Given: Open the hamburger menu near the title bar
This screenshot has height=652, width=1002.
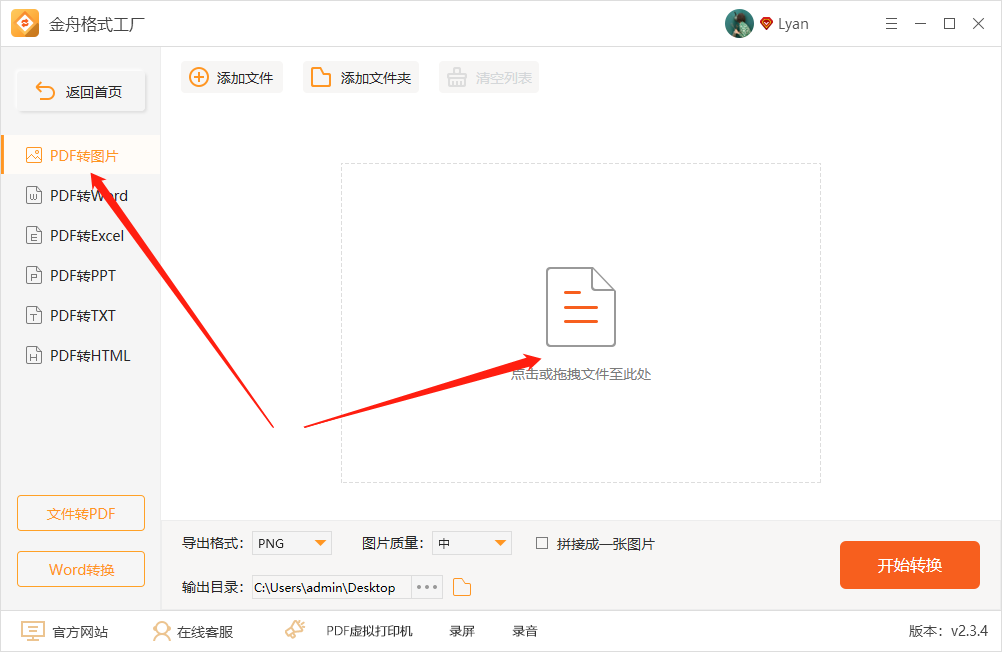Looking at the screenshot, I should pyautogui.click(x=891, y=23).
